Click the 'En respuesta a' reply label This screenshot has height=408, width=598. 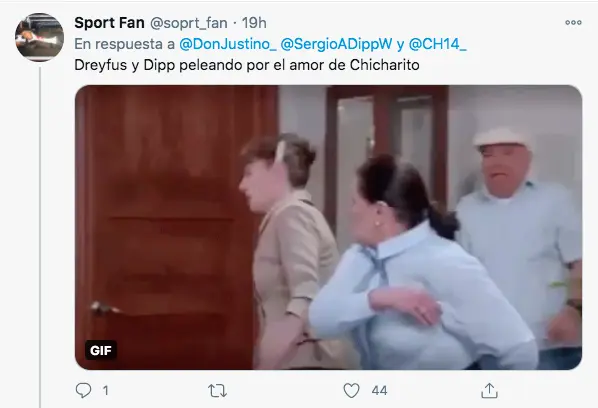click(124, 44)
